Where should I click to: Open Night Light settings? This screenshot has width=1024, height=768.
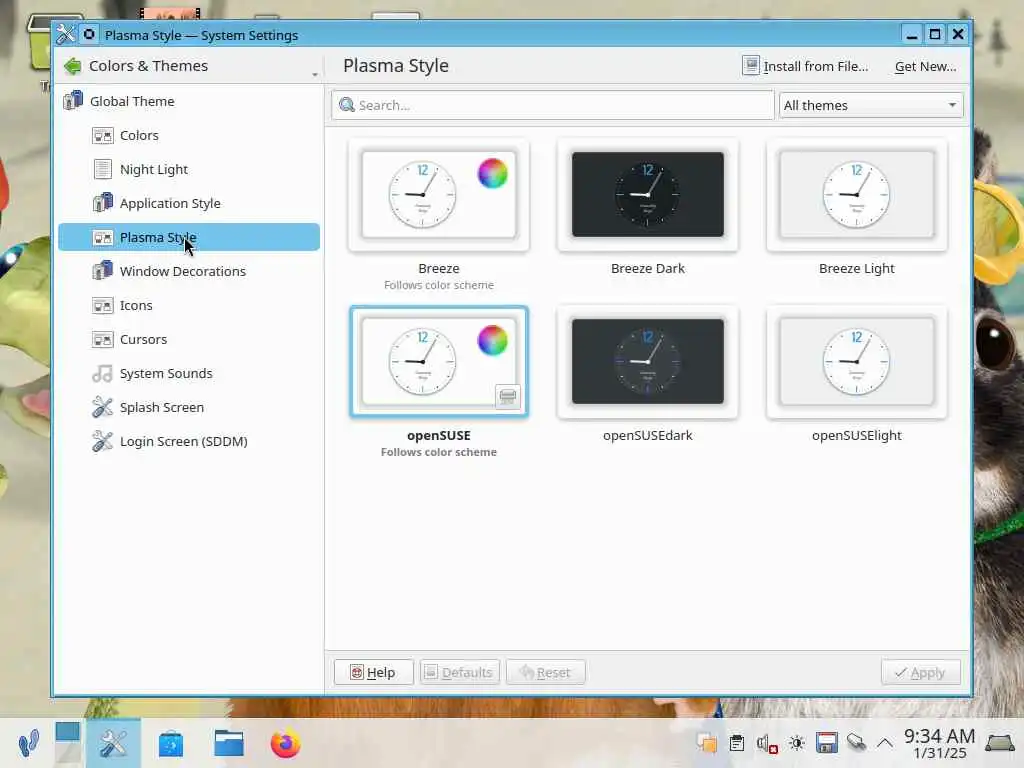click(x=189, y=169)
